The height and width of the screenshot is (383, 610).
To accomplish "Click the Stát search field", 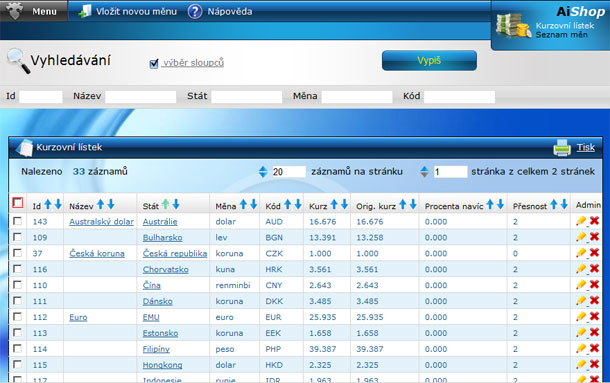I will 247,97.
